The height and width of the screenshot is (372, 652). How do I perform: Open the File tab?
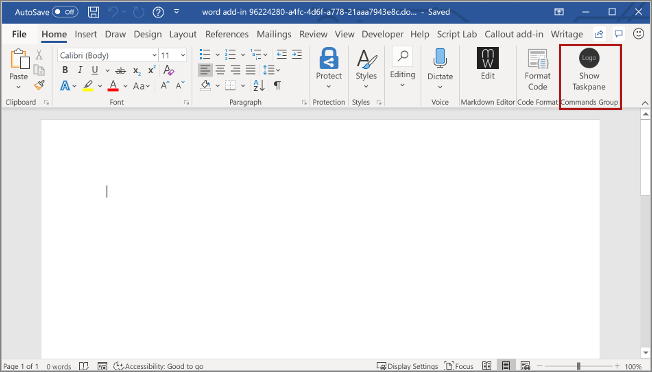pyautogui.click(x=19, y=34)
